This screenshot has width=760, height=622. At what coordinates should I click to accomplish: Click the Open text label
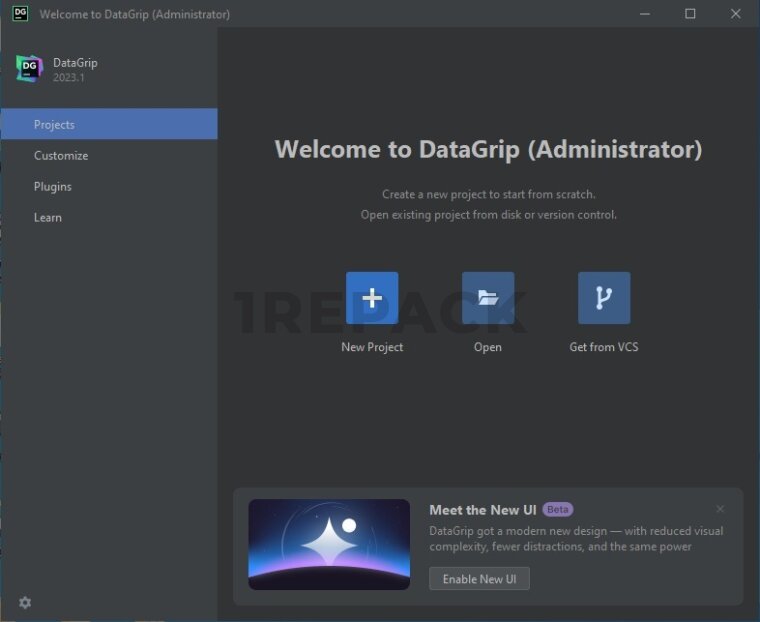click(488, 347)
